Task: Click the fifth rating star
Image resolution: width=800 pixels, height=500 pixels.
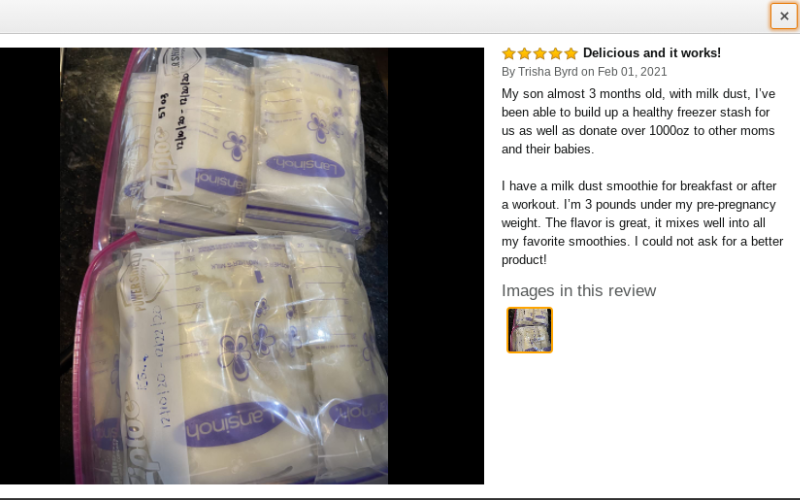Action: (x=571, y=53)
